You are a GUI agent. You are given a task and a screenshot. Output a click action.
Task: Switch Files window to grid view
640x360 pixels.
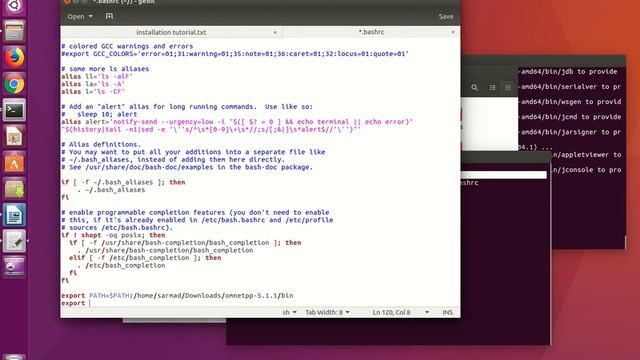pyautogui.click(x=492, y=87)
